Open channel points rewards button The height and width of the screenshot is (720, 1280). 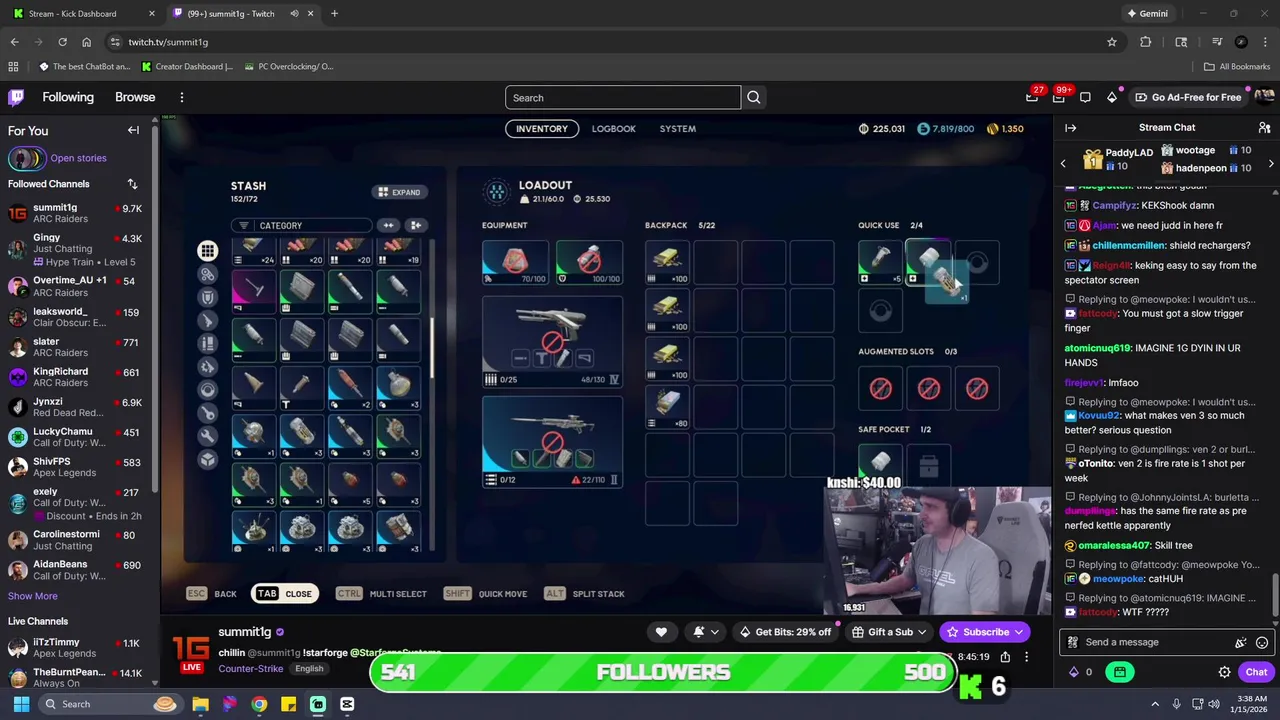(1121, 672)
